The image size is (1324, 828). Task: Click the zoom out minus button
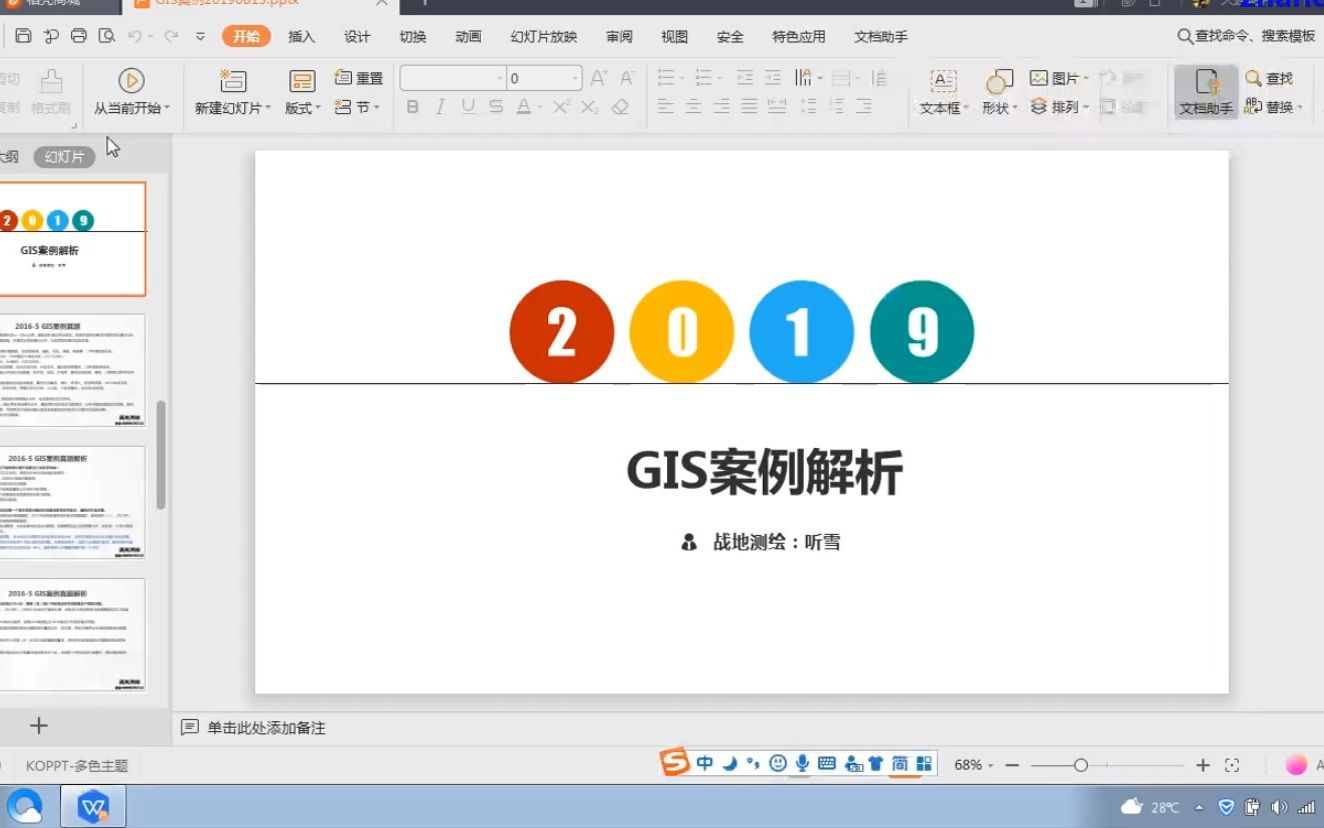click(x=1012, y=765)
